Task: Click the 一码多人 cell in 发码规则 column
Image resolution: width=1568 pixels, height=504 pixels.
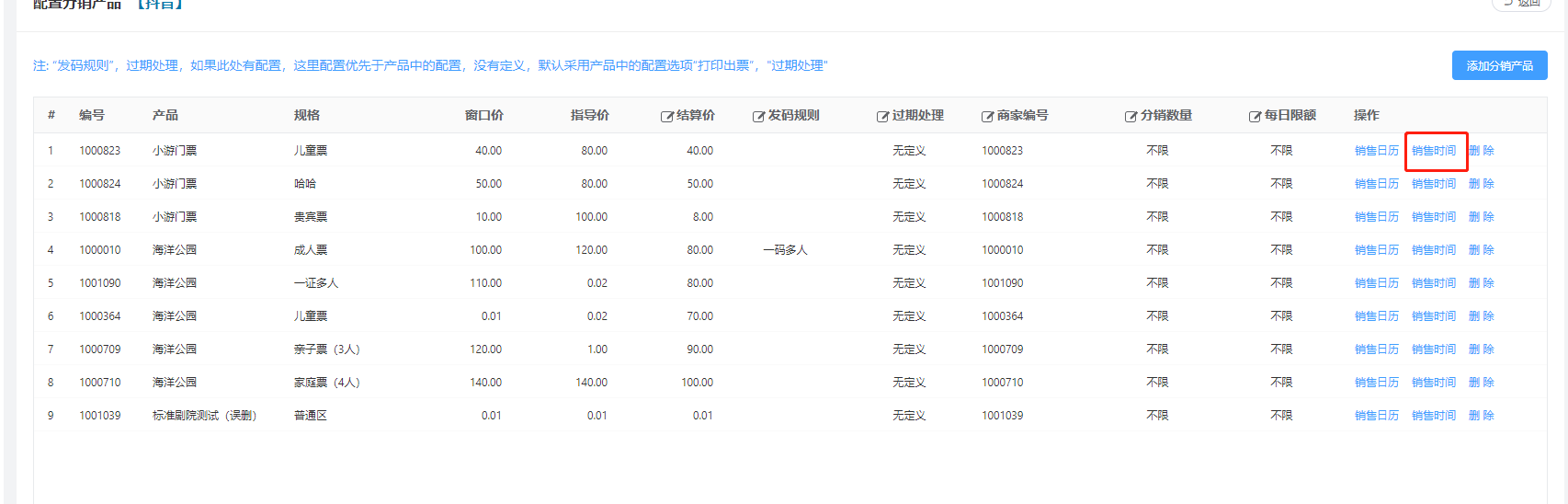Action: (785, 250)
